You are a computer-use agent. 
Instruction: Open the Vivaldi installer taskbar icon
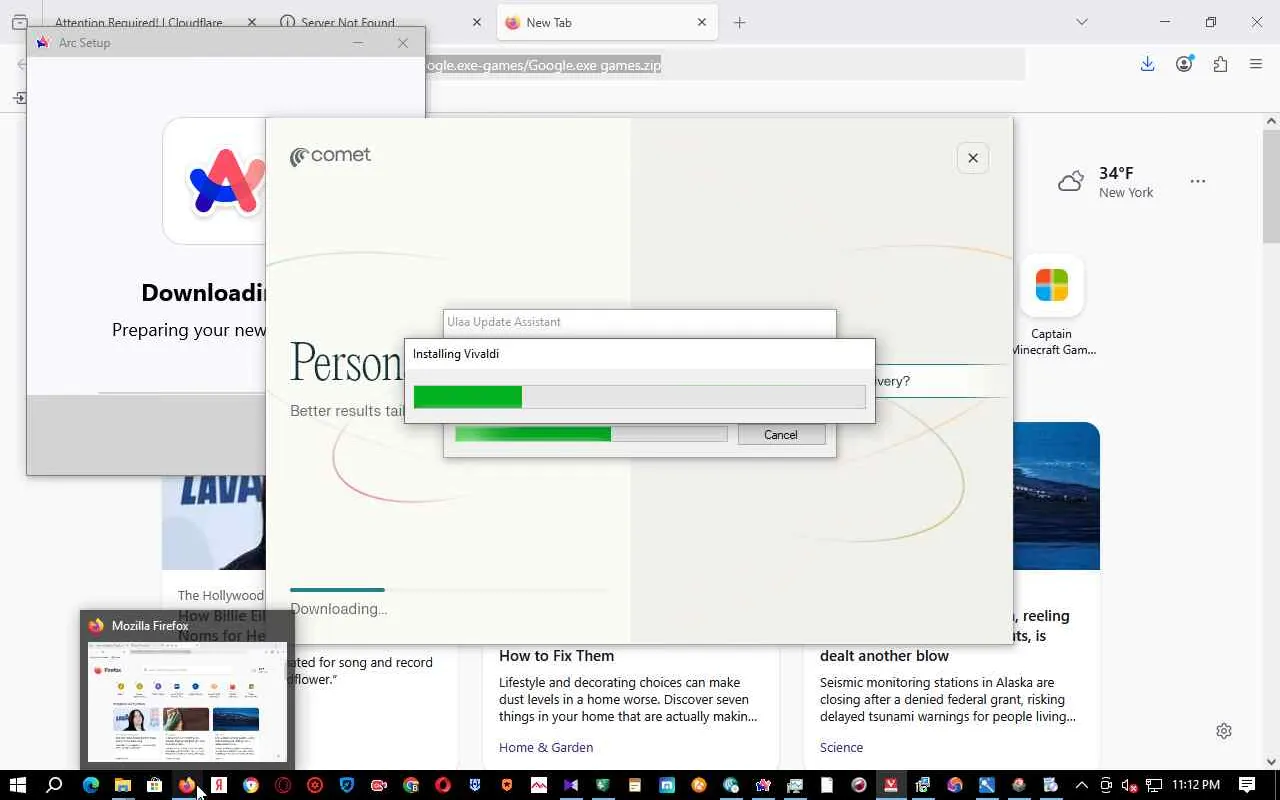tap(891, 785)
